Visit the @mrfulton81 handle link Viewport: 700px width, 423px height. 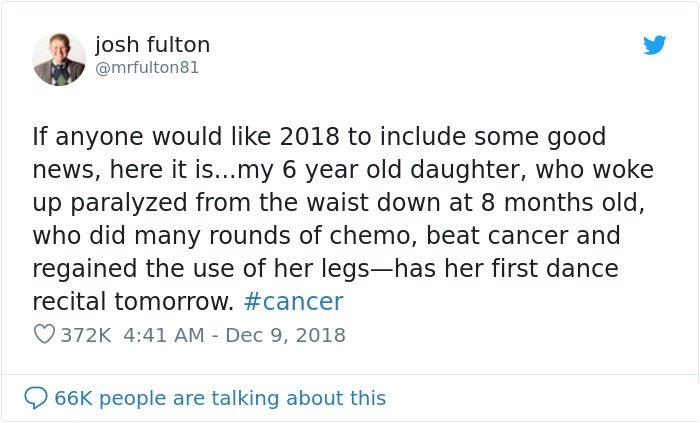tap(147, 67)
